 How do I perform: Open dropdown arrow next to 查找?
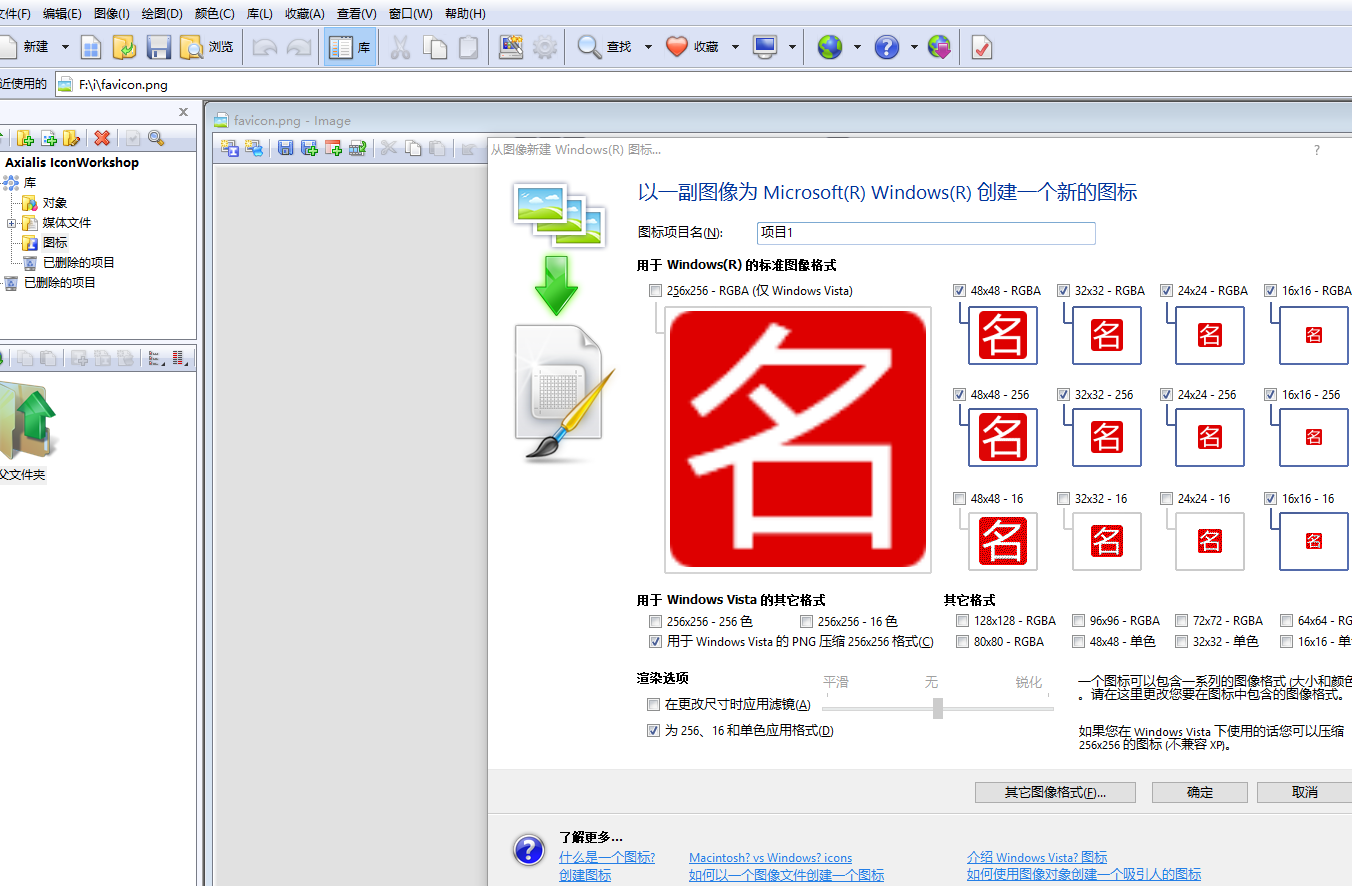[648, 47]
